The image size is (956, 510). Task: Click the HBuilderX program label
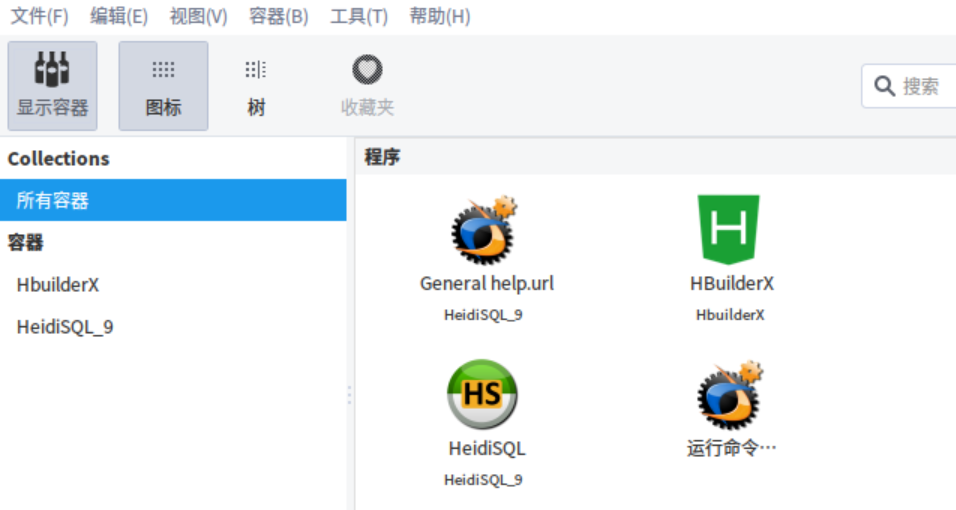[x=732, y=284]
